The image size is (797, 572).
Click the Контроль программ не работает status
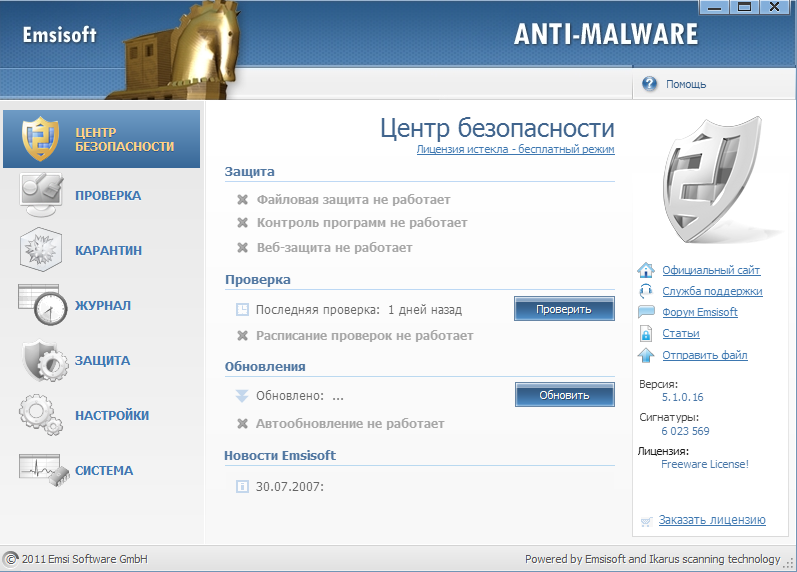point(362,223)
